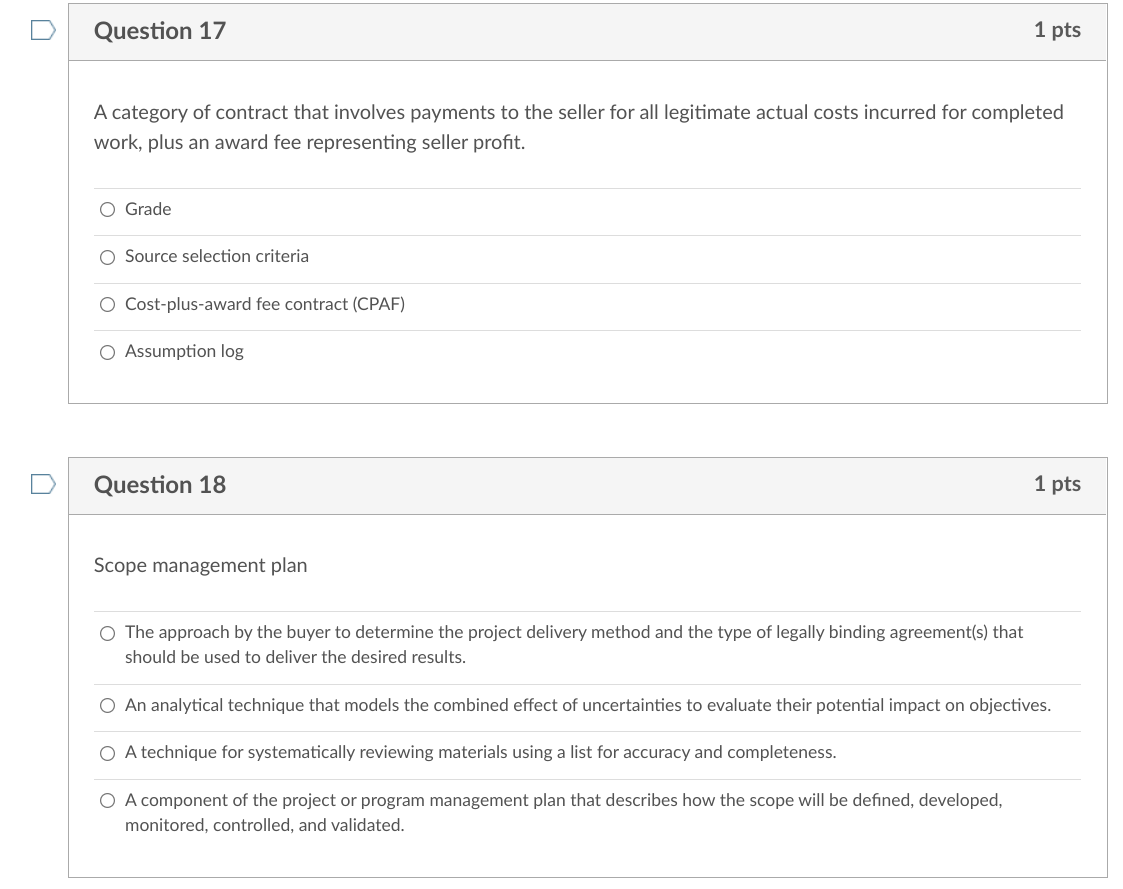Screen dimensions: 1123x889
Task: Select the buyer project delivery method answer
Action: pyautogui.click(x=107, y=632)
